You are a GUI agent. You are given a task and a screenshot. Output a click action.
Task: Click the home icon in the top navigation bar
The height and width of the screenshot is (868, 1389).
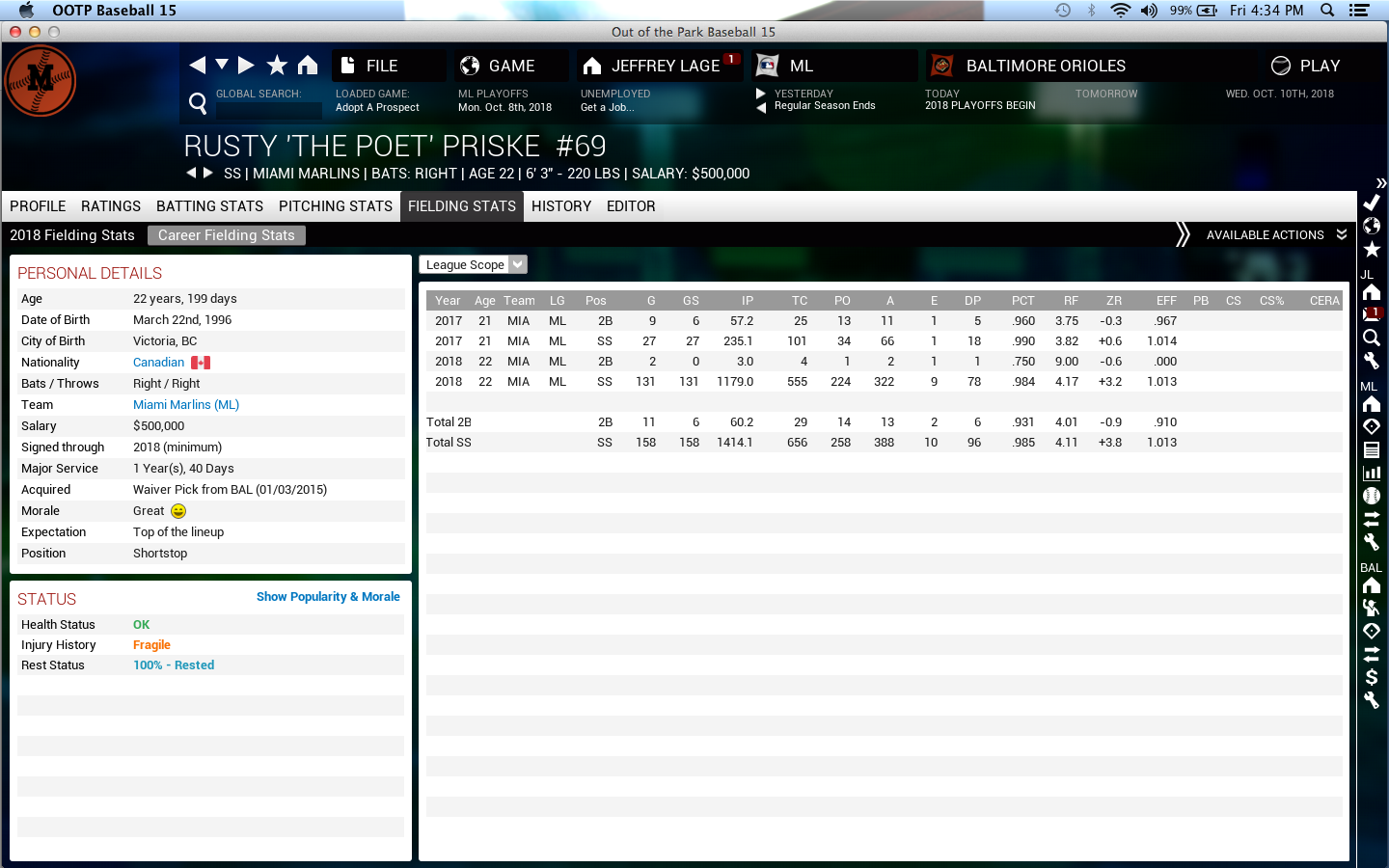coord(308,65)
